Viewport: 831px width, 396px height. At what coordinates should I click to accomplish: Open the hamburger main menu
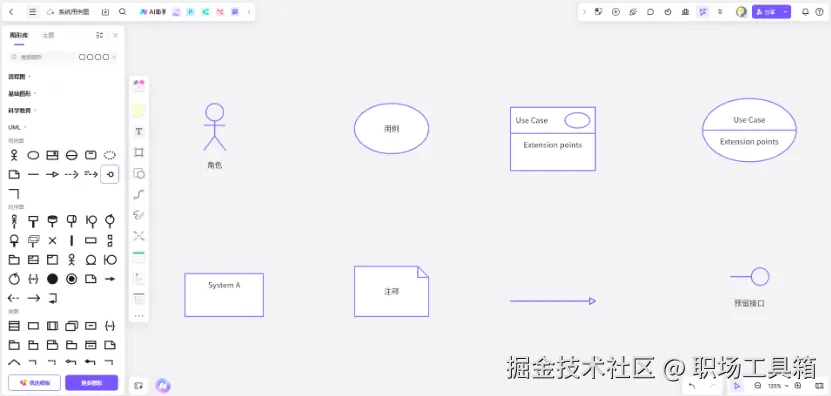coord(32,12)
